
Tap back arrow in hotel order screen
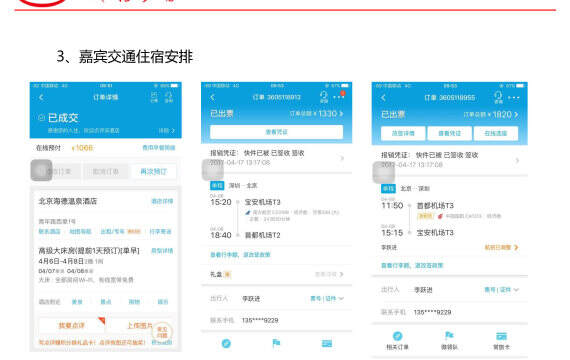coord(41,97)
